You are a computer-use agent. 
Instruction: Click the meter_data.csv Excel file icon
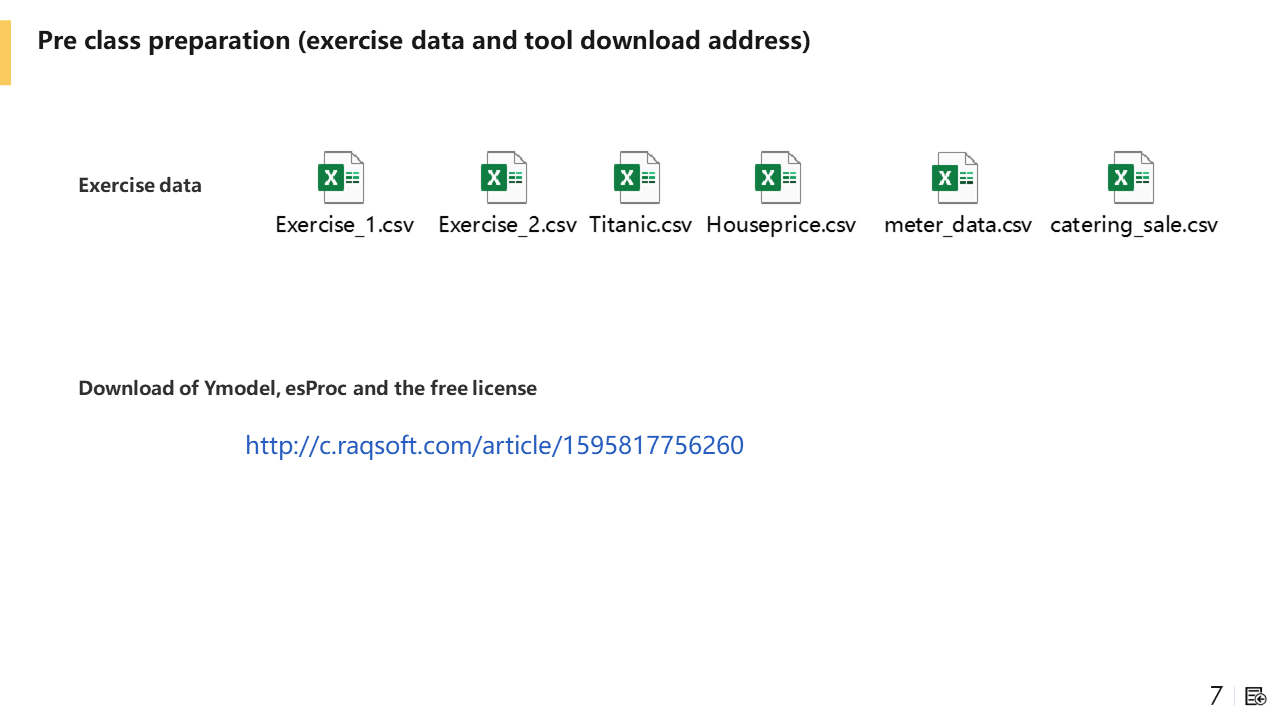coord(955,178)
